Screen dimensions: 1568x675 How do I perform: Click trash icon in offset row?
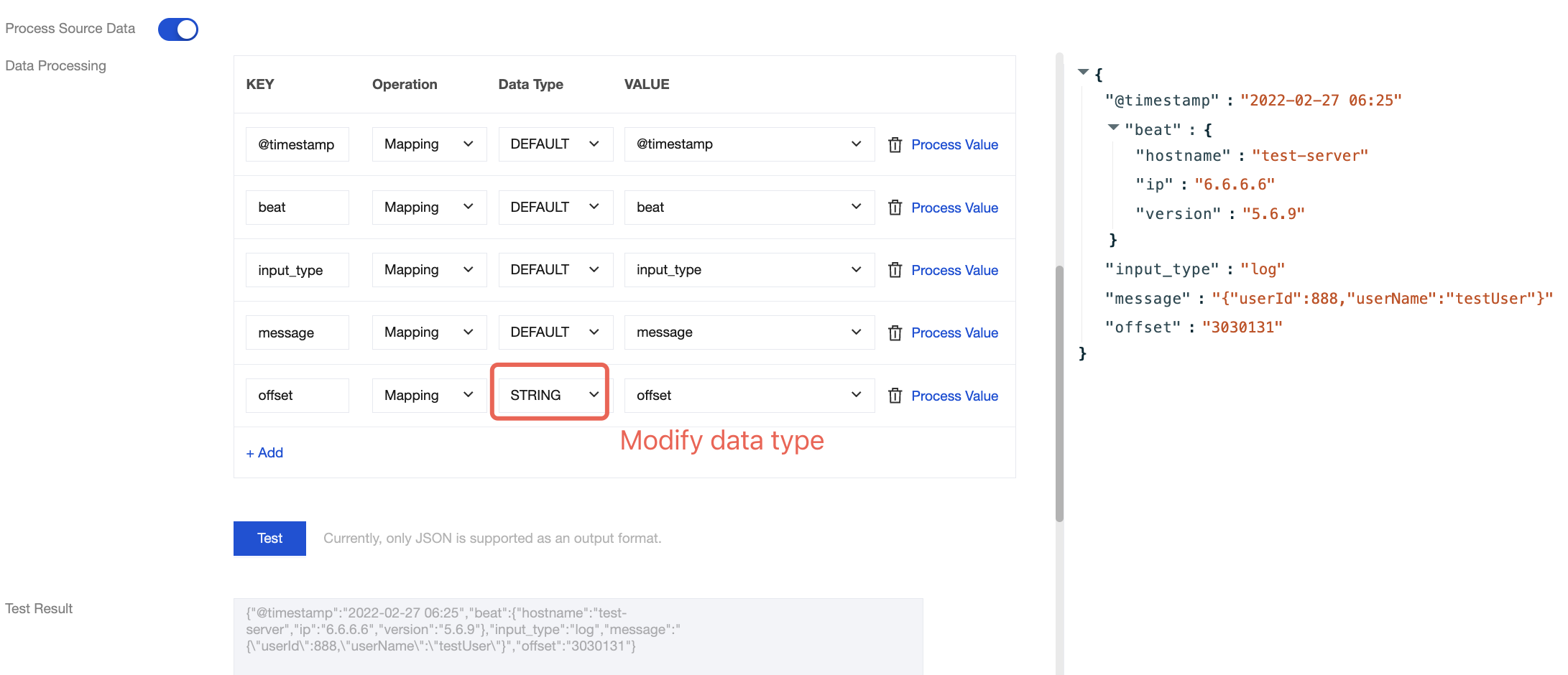[x=895, y=396]
